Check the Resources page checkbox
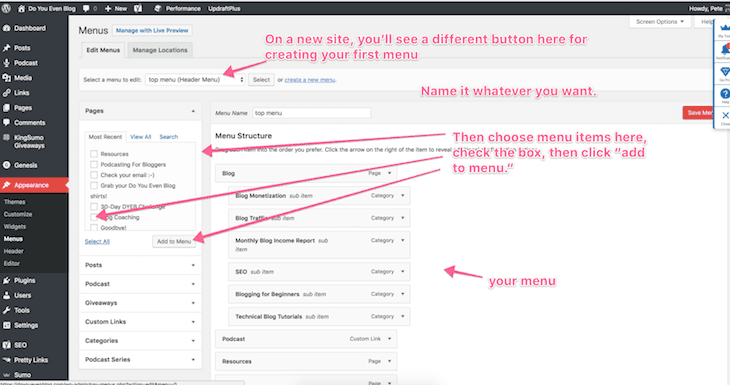 pyautogui.click(x=94, y=154)
